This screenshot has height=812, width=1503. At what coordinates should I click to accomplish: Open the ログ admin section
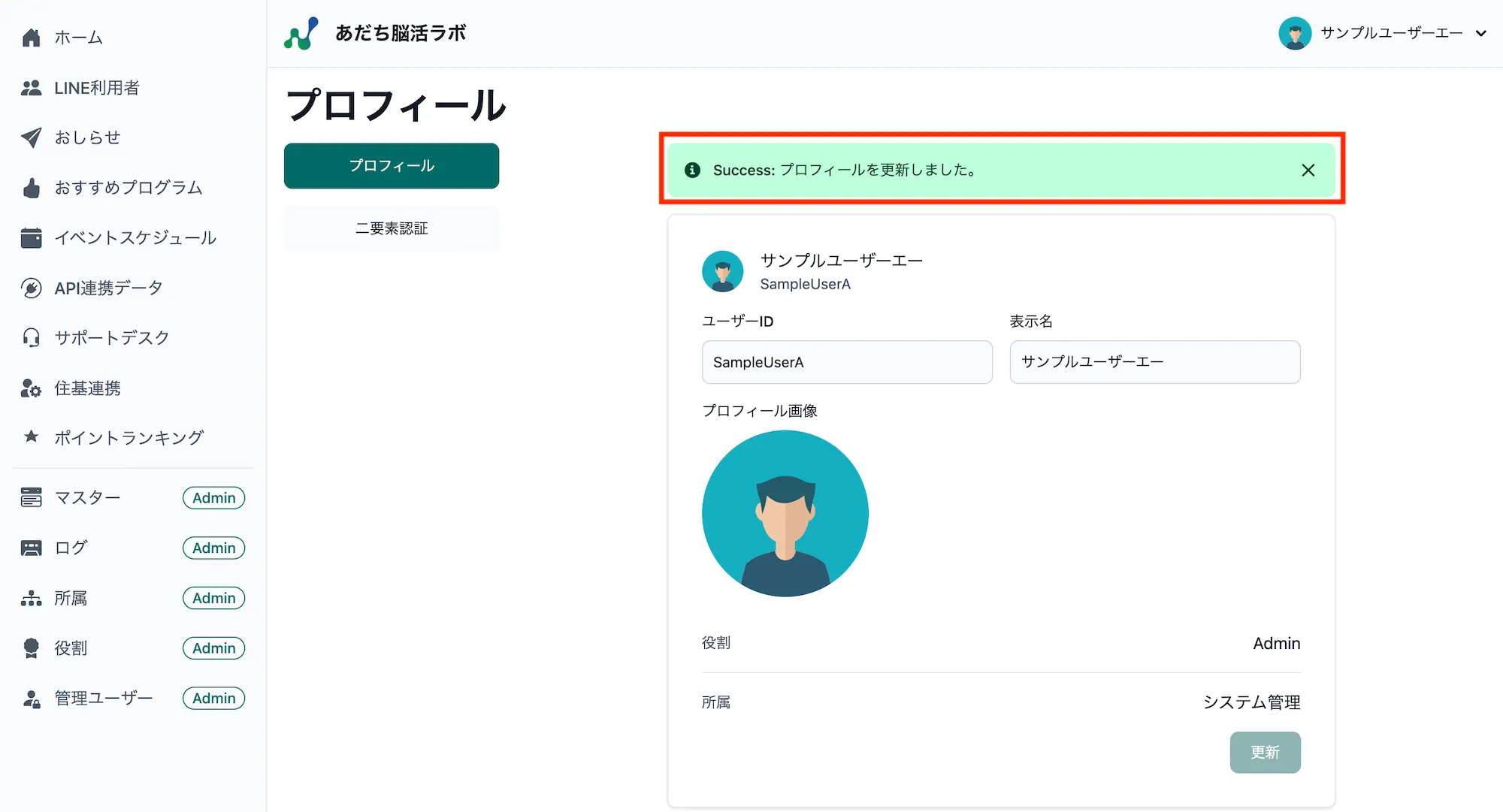[71, 548]
